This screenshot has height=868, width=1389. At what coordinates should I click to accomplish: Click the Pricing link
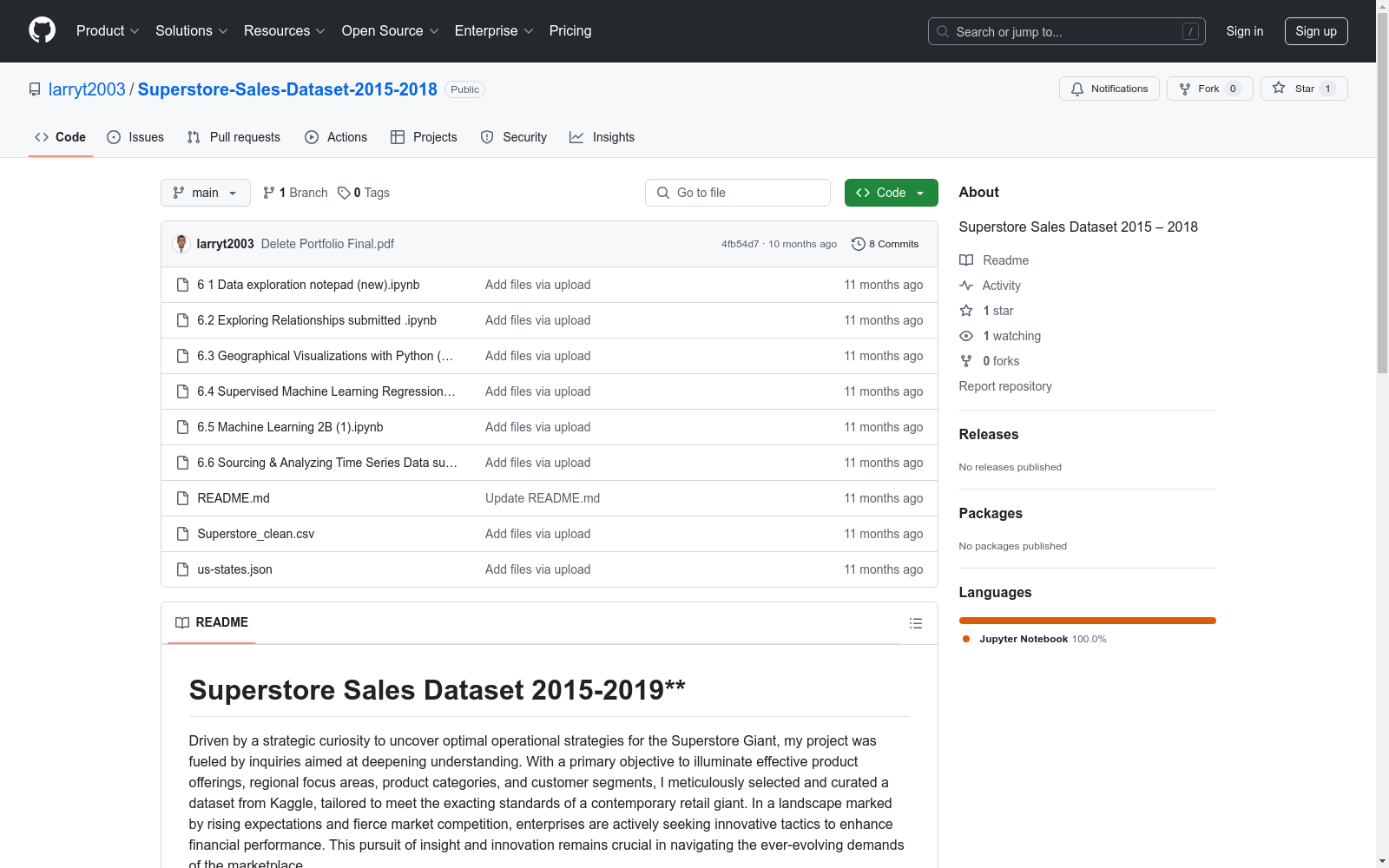click(570, 31)
